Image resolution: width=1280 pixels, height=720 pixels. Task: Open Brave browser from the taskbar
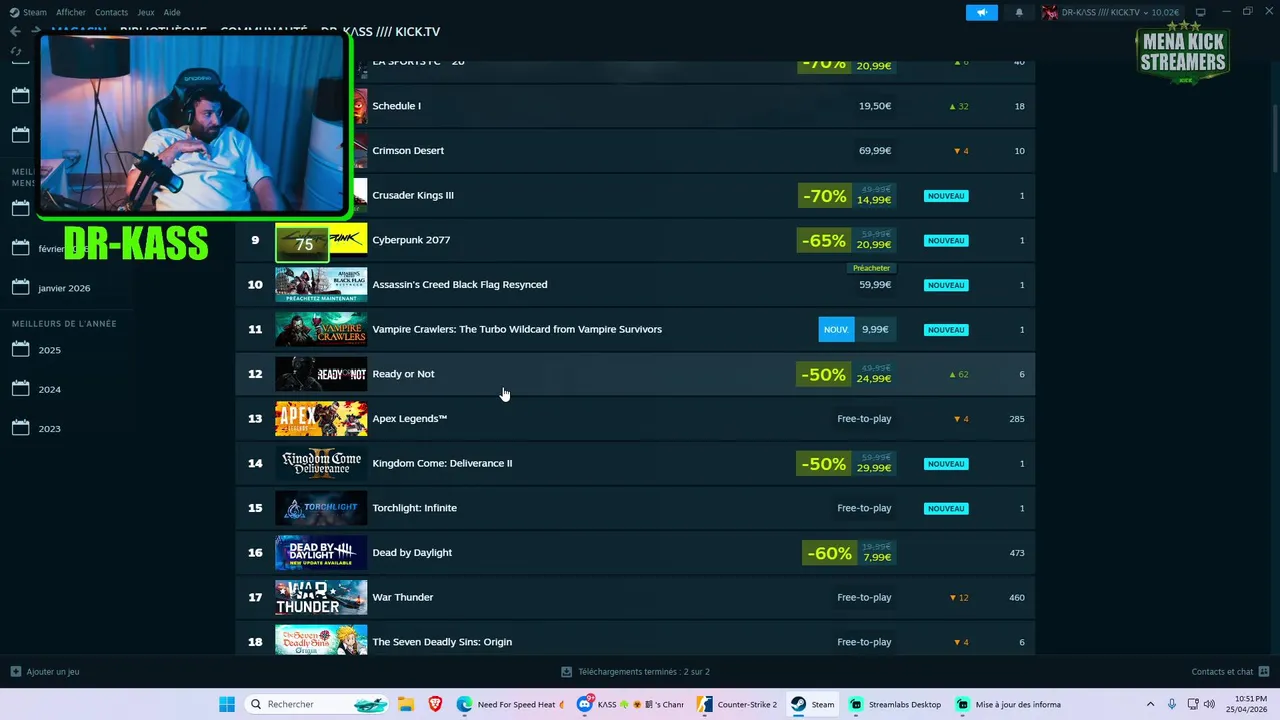[x=435, y=704]
